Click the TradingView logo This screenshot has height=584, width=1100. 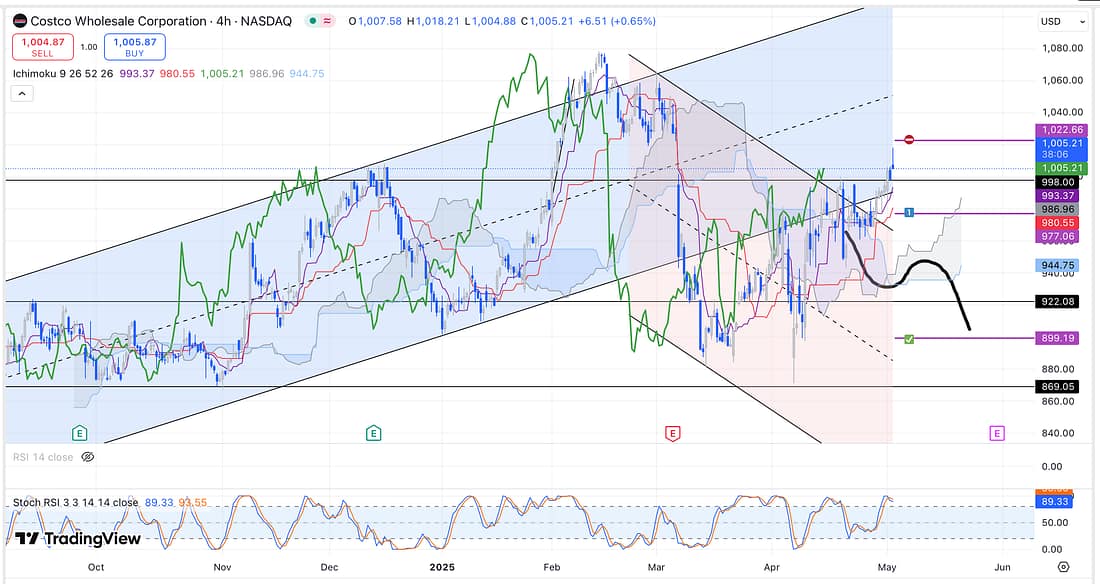point(78,539)
